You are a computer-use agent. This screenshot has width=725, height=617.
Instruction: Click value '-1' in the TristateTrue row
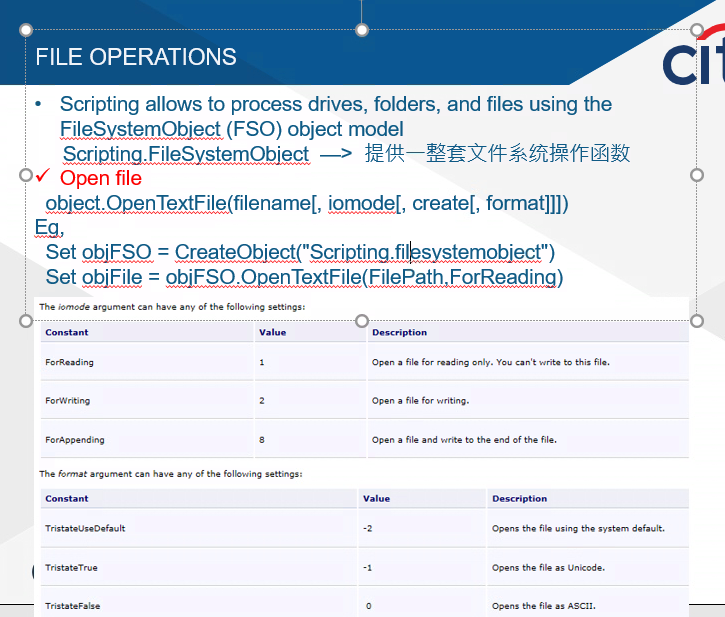[x=368, y=568]
